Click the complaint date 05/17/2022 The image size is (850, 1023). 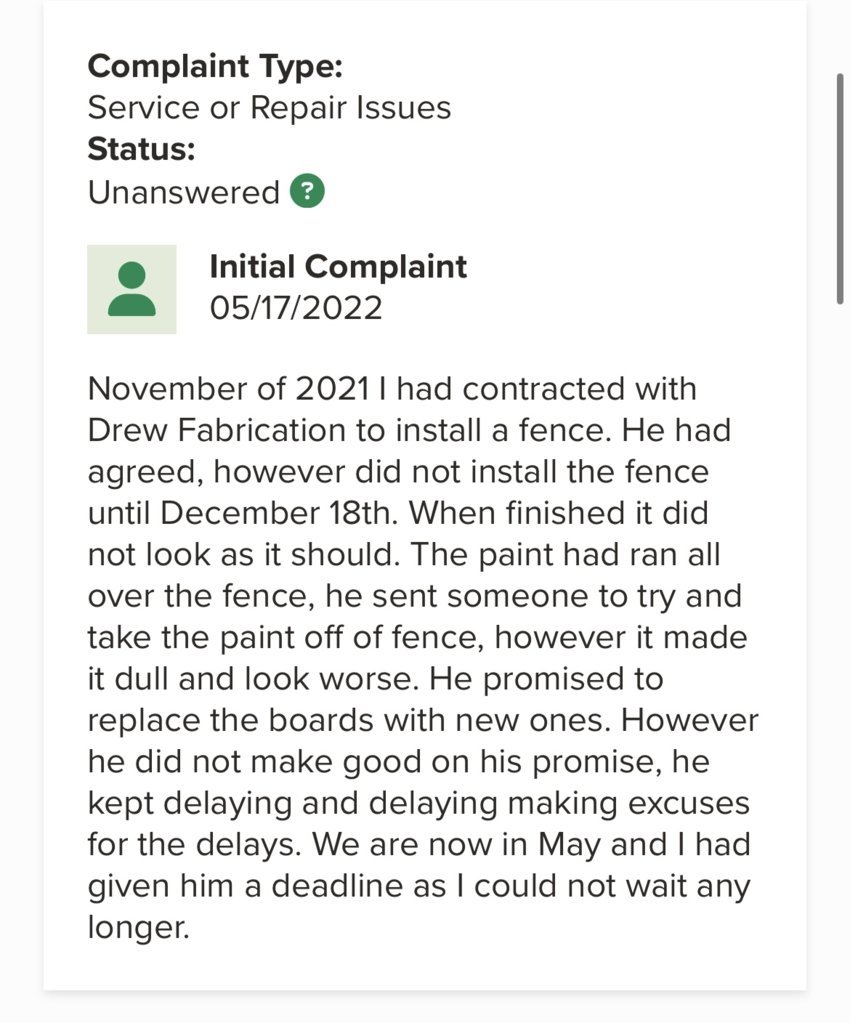pos(296,308)
